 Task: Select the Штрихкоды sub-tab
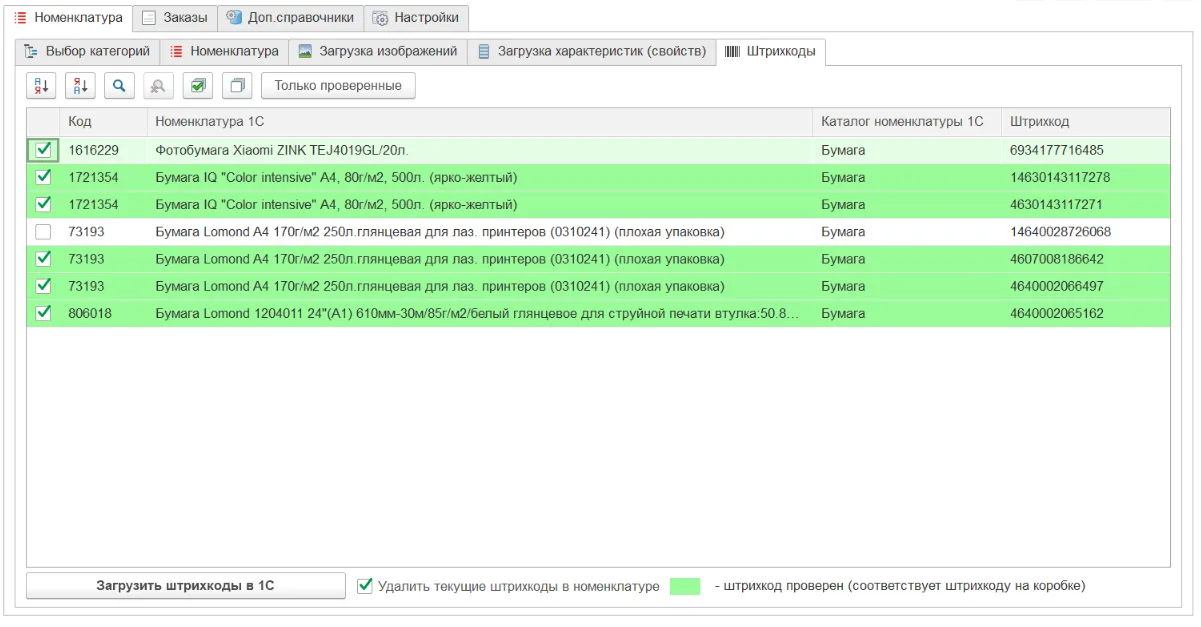click(771, 51)
